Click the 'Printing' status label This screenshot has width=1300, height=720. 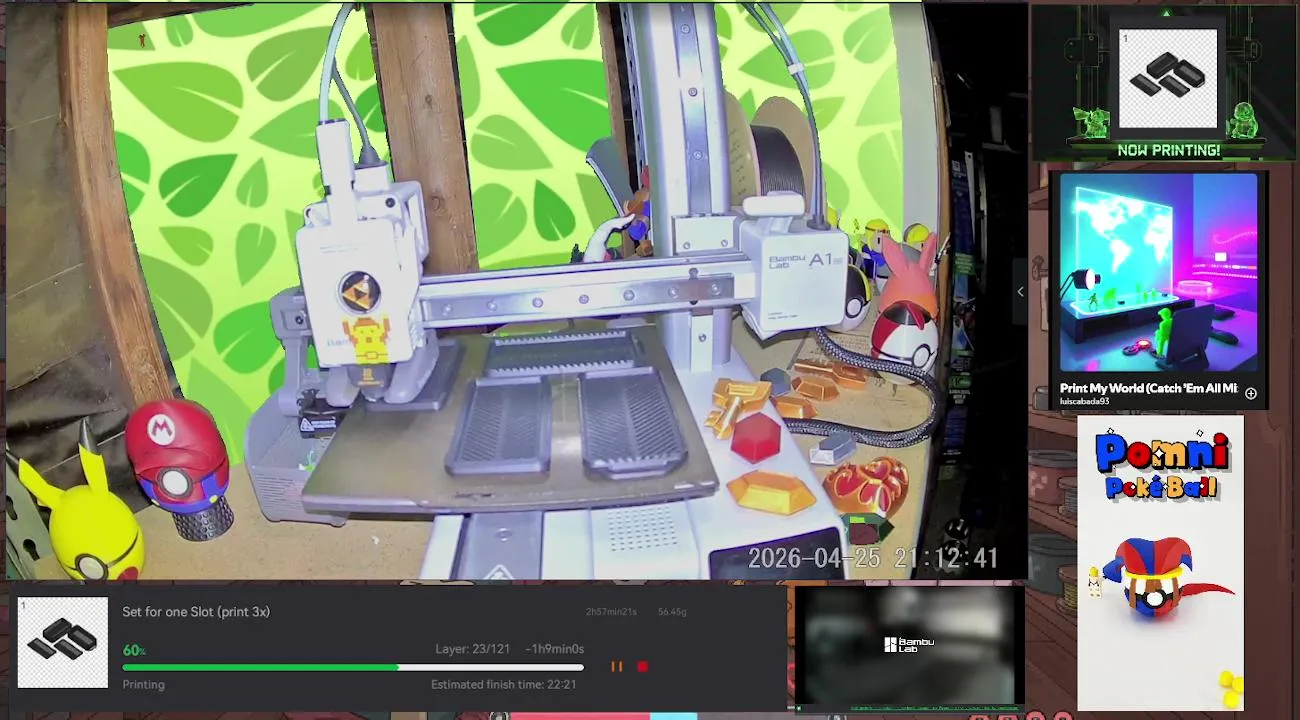143,685
